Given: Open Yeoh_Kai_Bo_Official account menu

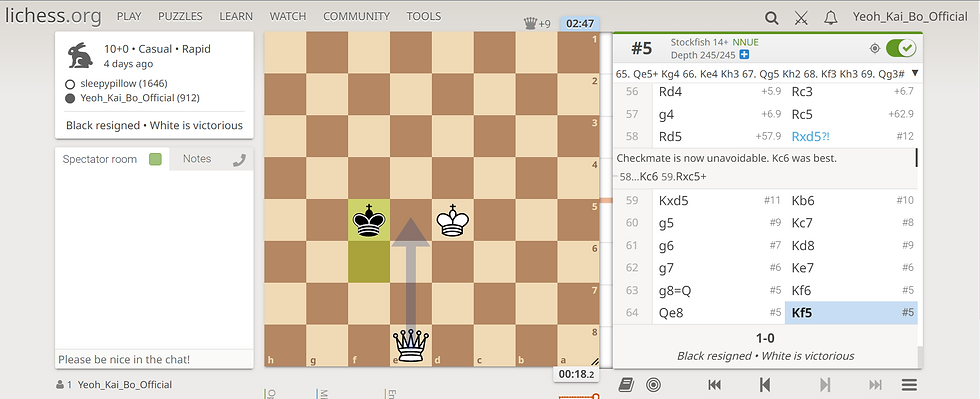Looking at the screenshot, I should [910, 17].
